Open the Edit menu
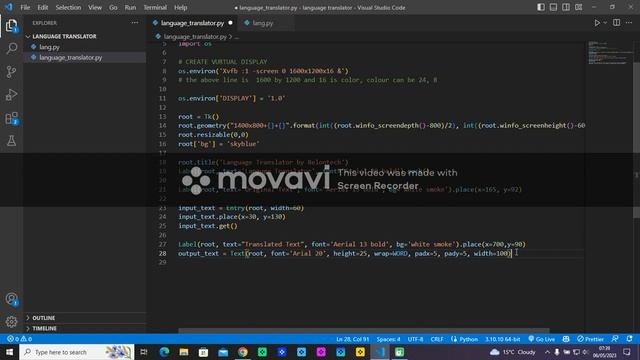Screen dimensions: 640x360 tap(42, 7)
